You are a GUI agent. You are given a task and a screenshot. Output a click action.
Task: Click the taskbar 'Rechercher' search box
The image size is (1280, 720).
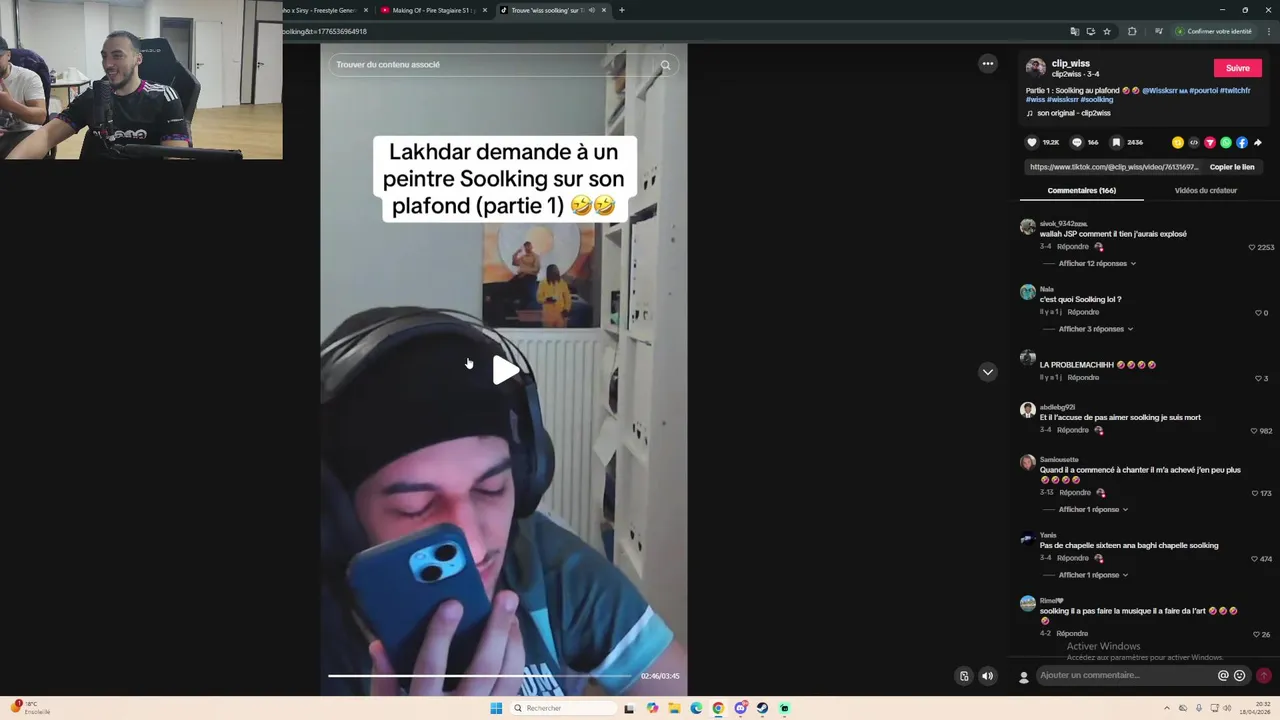click(x=562, y=708)
